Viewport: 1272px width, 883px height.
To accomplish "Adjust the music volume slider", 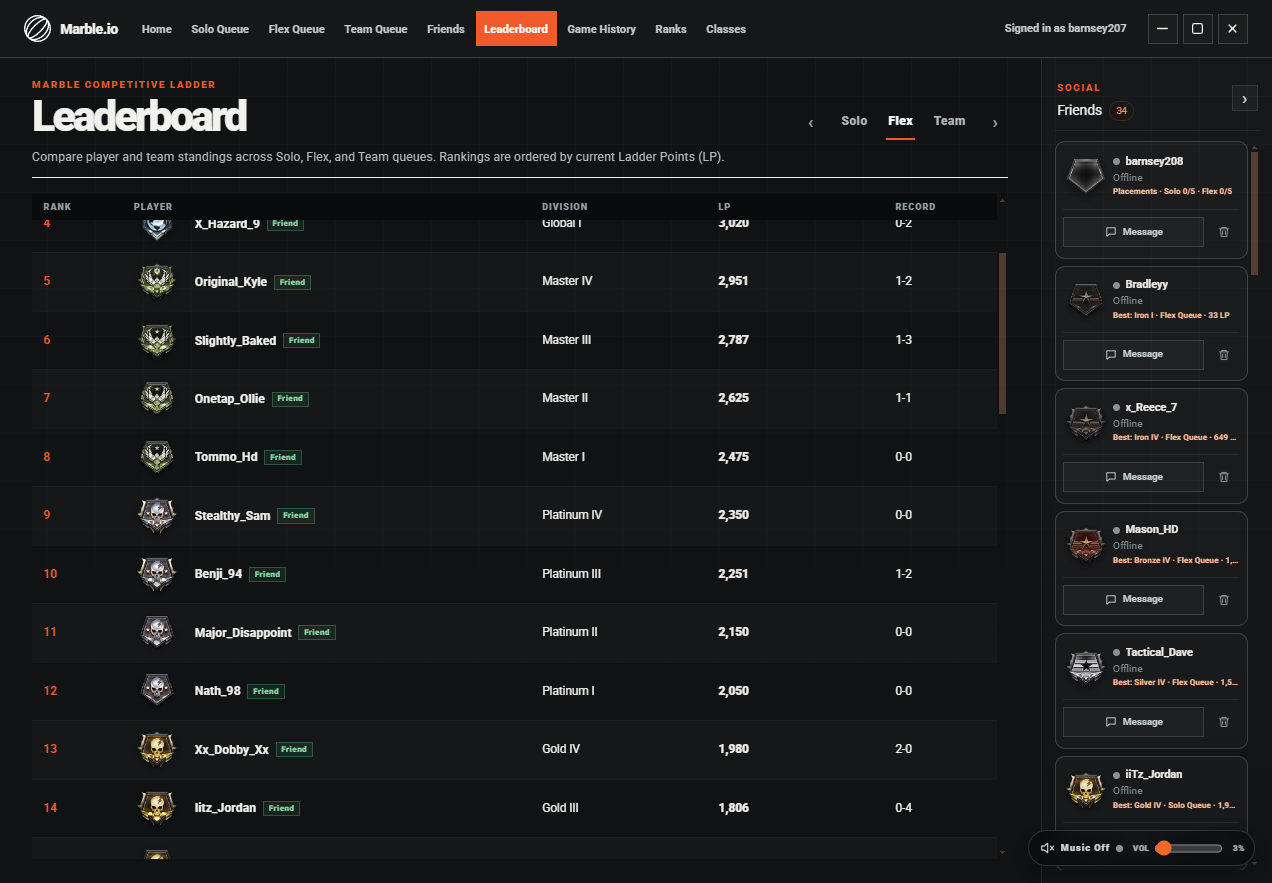I will 1189,848.
